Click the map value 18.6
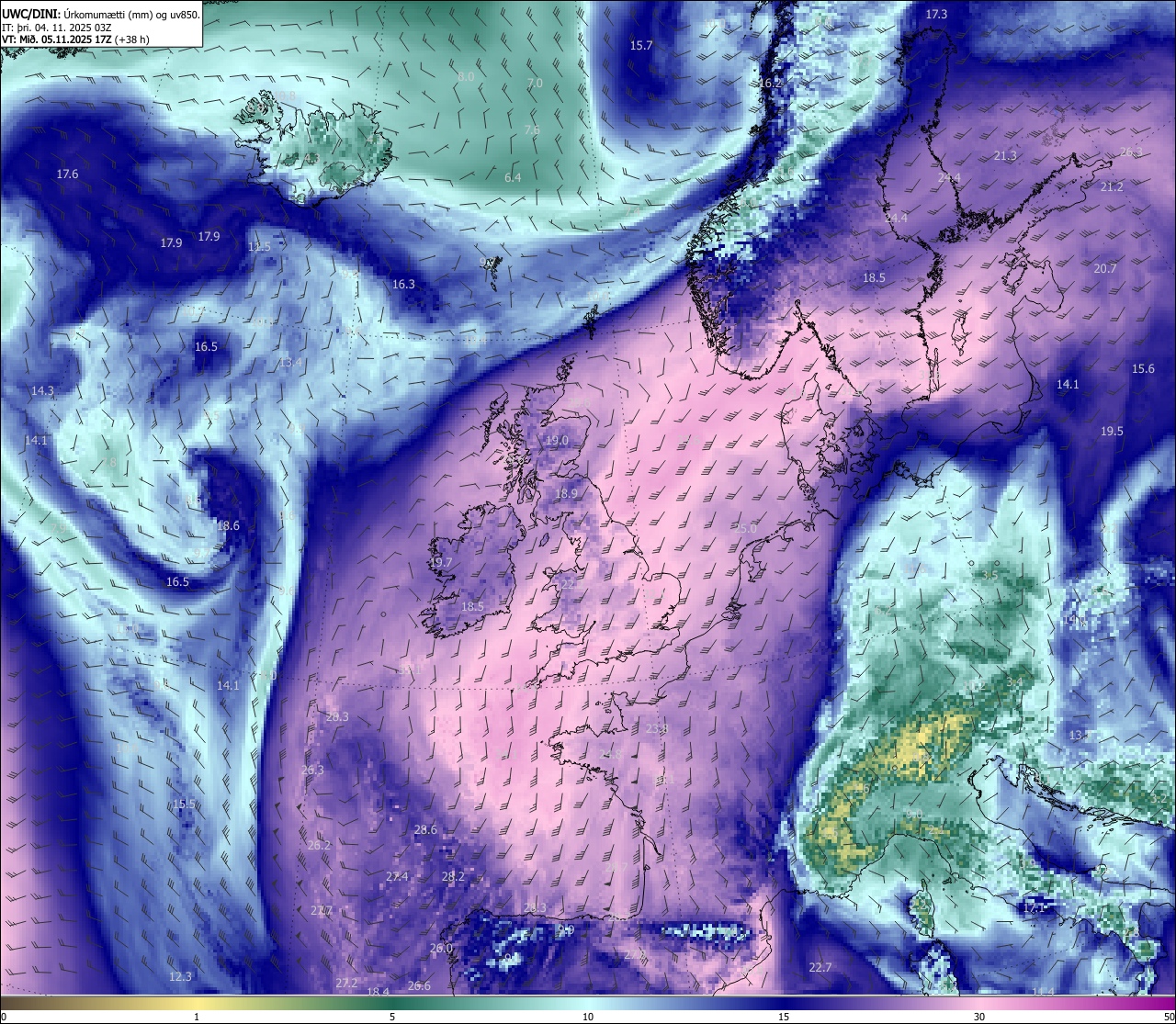The height and width of the screenshot is (1024, 1176). point(228,526)
